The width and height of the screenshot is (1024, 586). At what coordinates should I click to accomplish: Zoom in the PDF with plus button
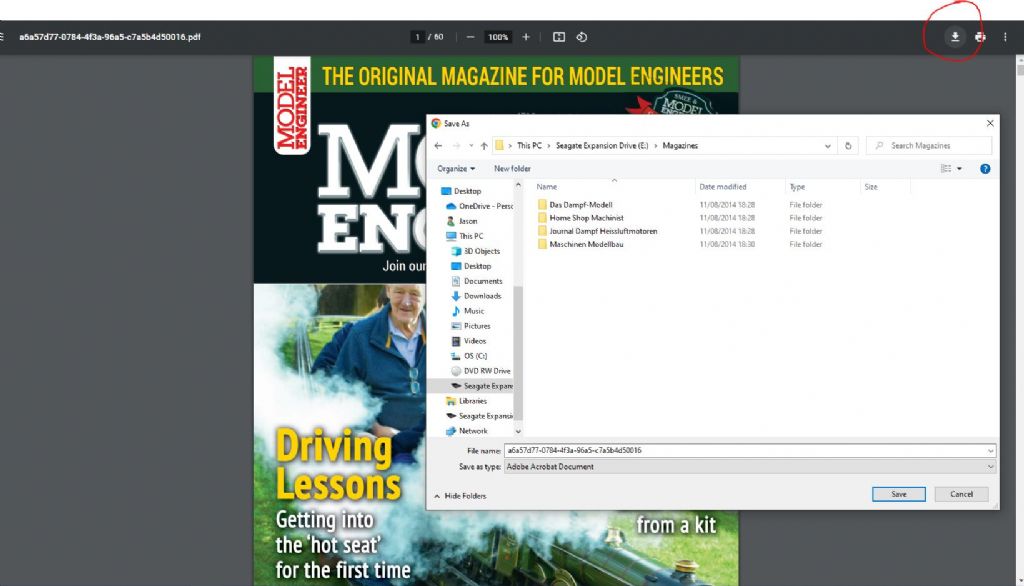click(526, 37)
